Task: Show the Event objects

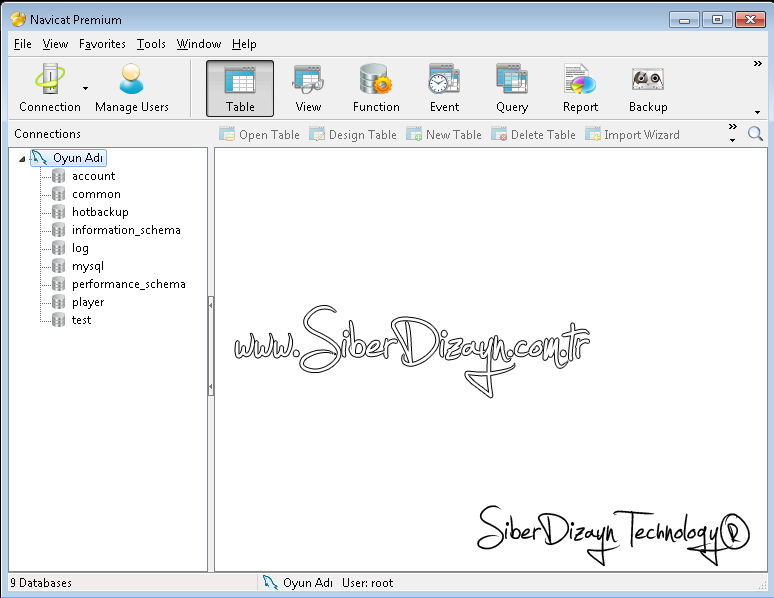Action: tap(444, 88)
